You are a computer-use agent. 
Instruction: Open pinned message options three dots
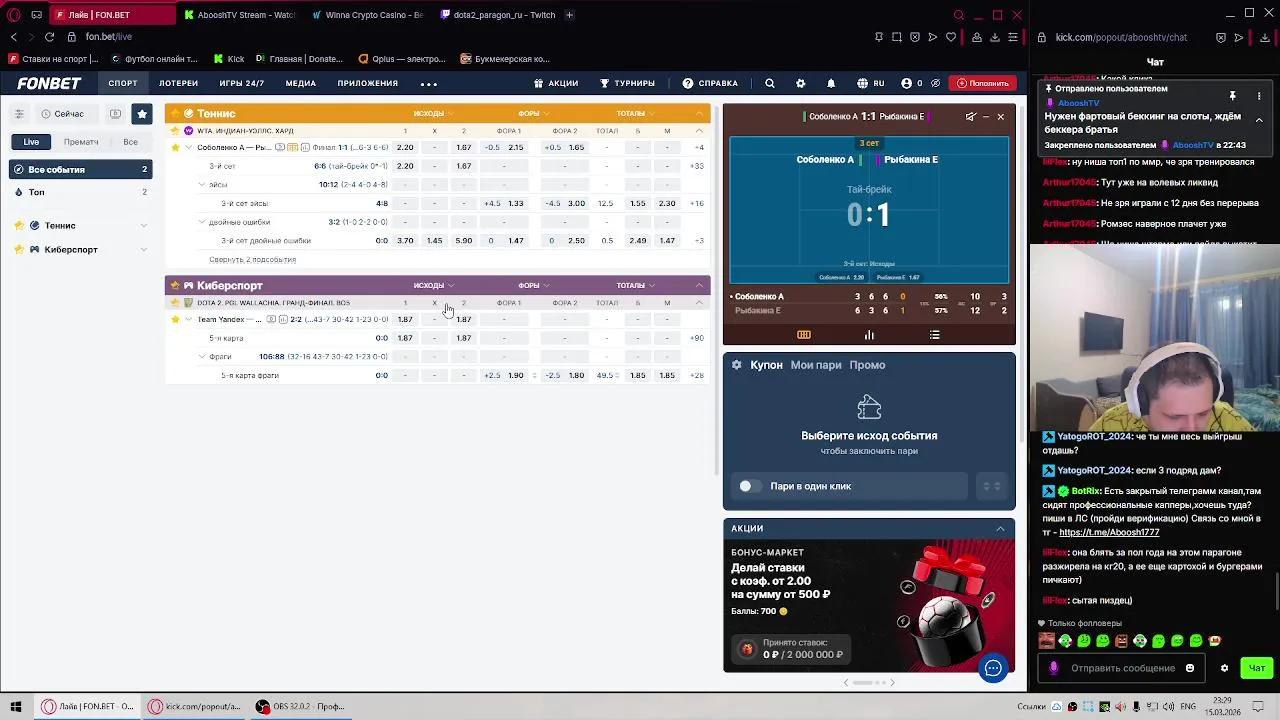[x=1259, y=96]
